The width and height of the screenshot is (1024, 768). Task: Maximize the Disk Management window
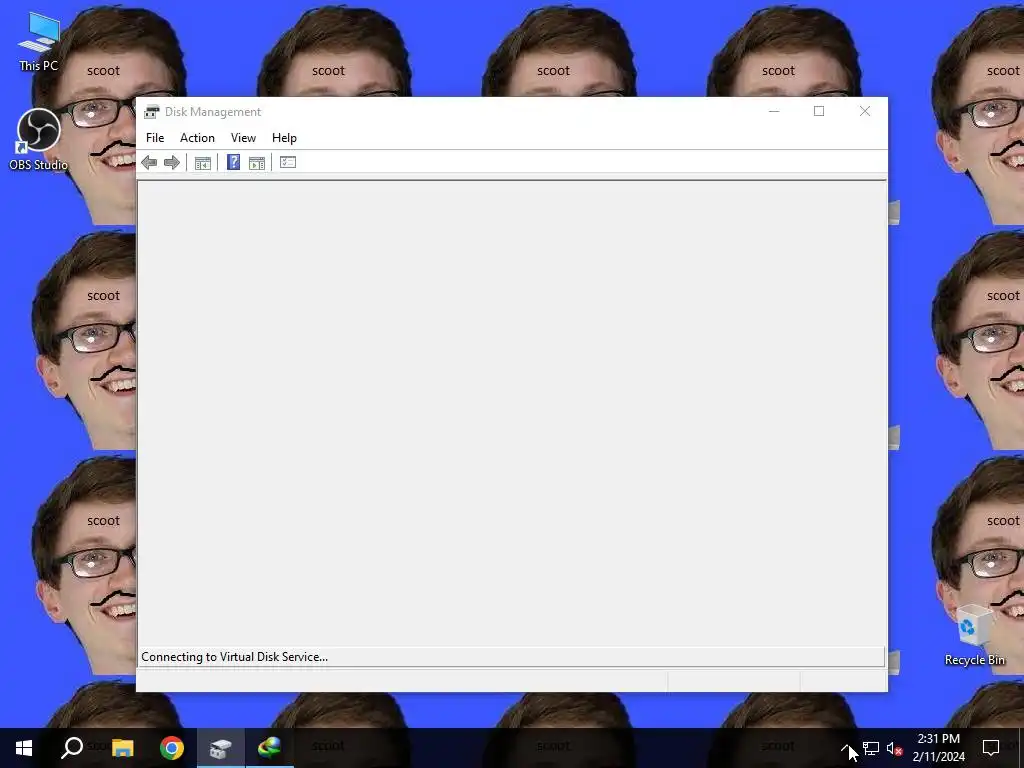pyautogui.click(x=819, y=112)
